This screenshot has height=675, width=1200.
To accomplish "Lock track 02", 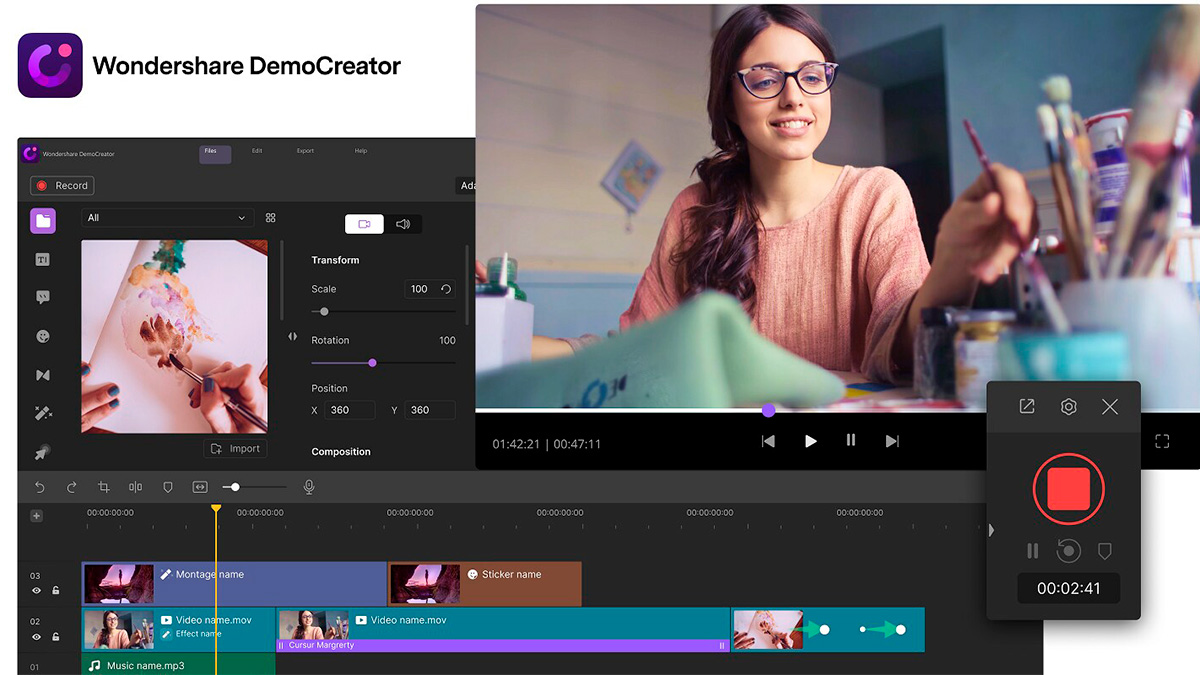I will coord(55,635).
